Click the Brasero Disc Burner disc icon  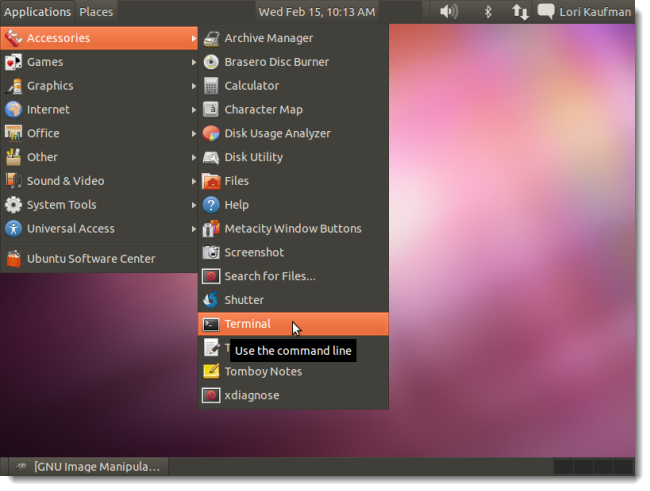click(x=211, y=62)
